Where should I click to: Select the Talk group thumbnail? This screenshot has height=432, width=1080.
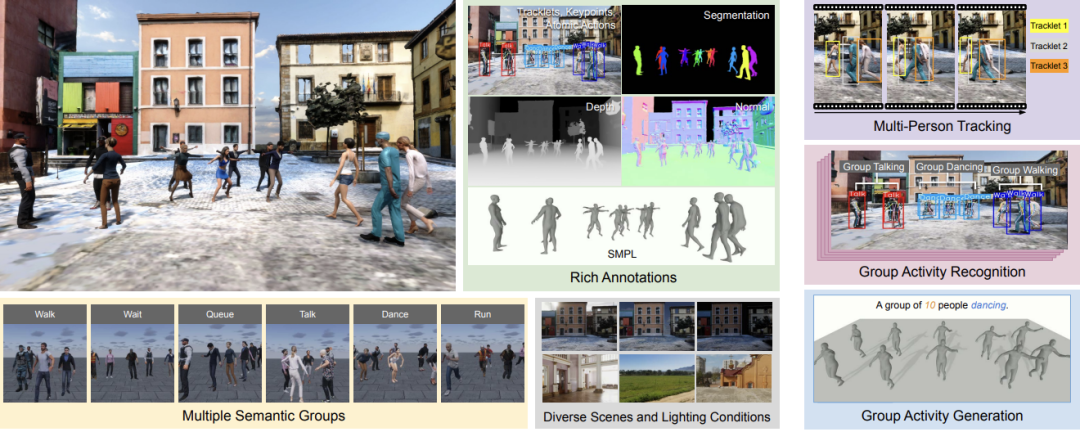307,353
